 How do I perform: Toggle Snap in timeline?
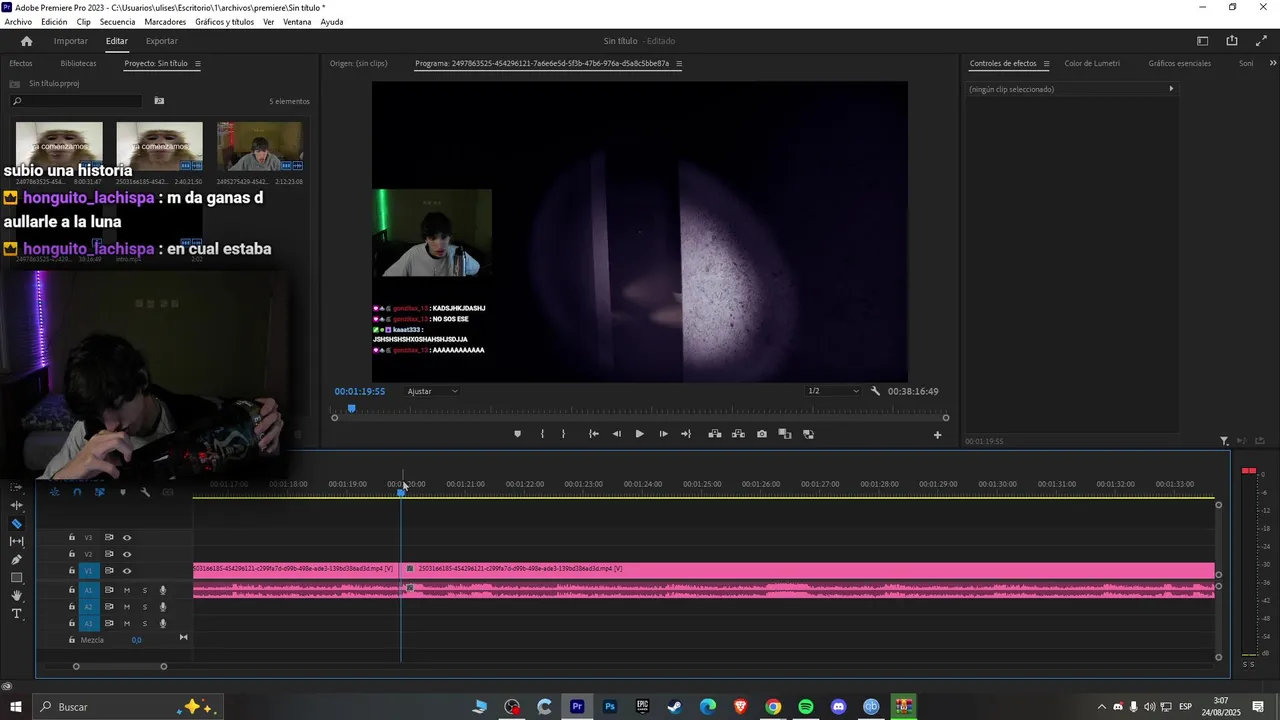(x=77, y=492)
